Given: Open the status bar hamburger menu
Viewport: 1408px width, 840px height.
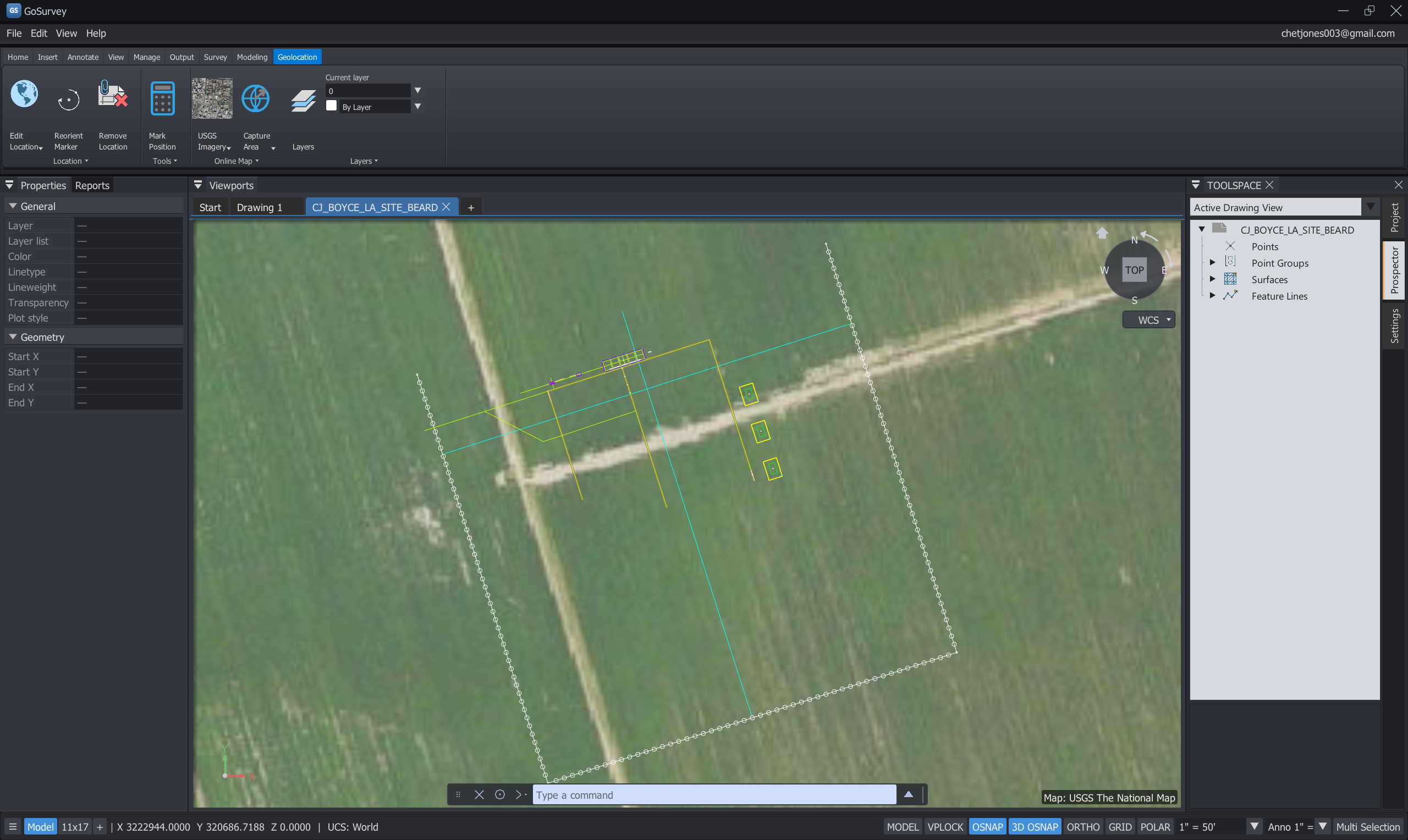Looking at the screenshot, I should coord(13,827).
